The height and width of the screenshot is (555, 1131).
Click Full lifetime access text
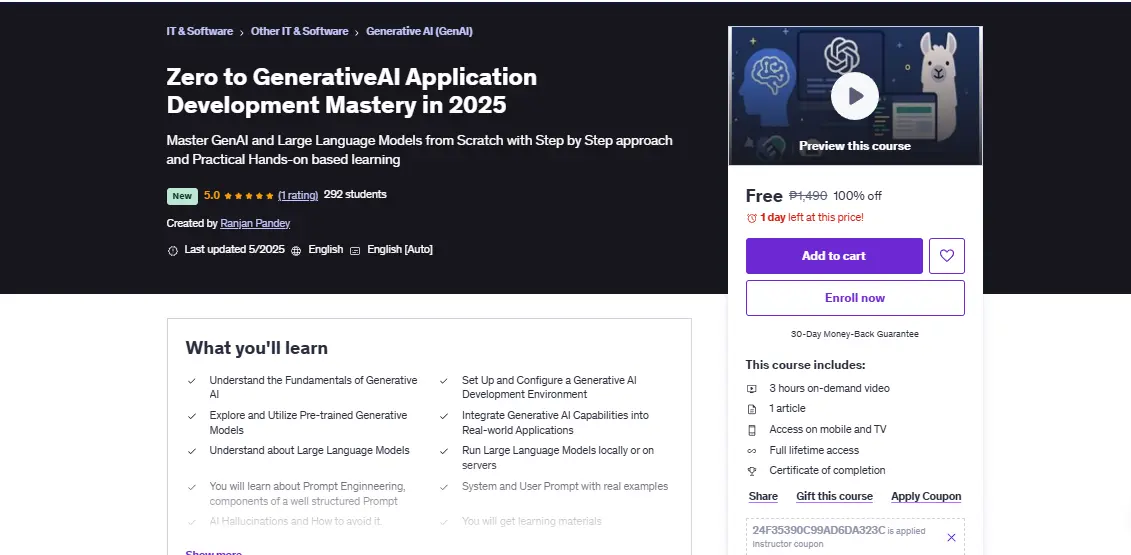814,450
